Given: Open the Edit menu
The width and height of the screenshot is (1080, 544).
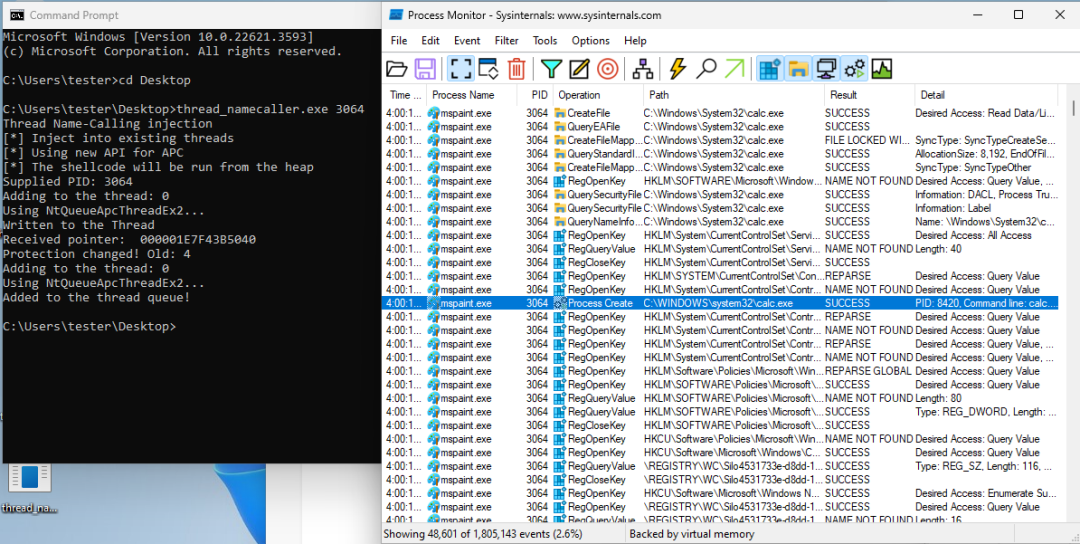Looking at the screenshot, I should [x=430, y=41].
